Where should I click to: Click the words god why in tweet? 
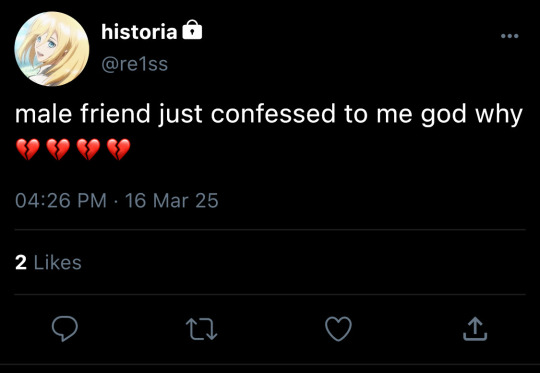[x=472, y=115]
